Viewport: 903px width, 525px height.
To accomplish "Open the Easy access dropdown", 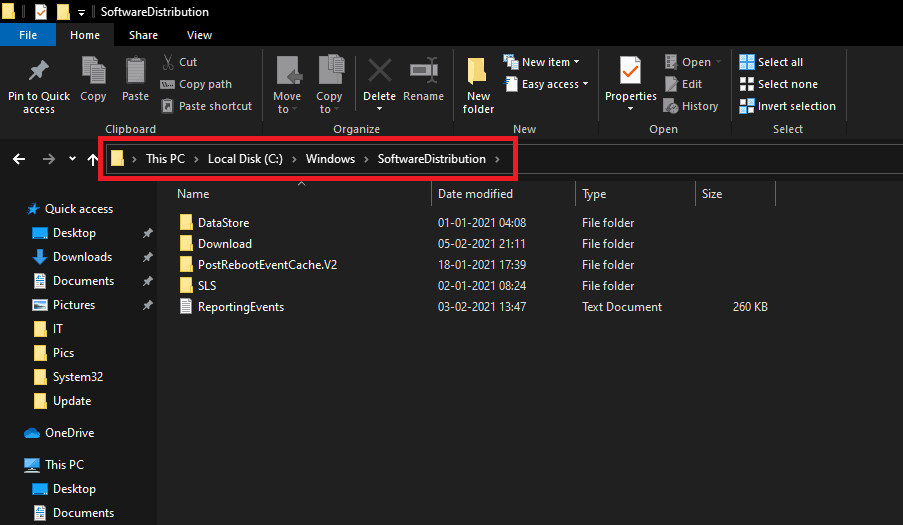I will point(546,84).
